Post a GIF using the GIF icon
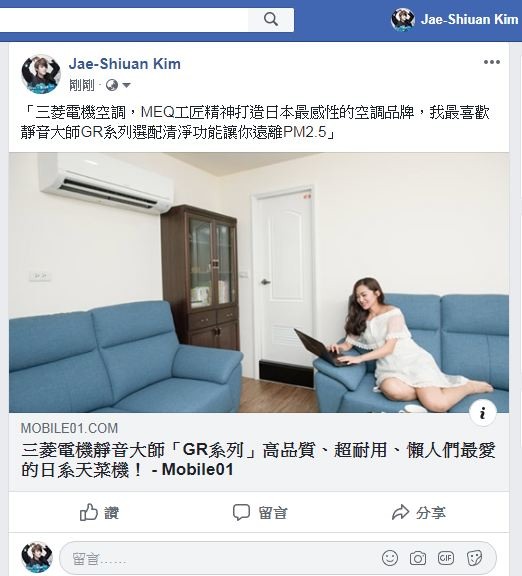522x576 pixels. [446, 558]
